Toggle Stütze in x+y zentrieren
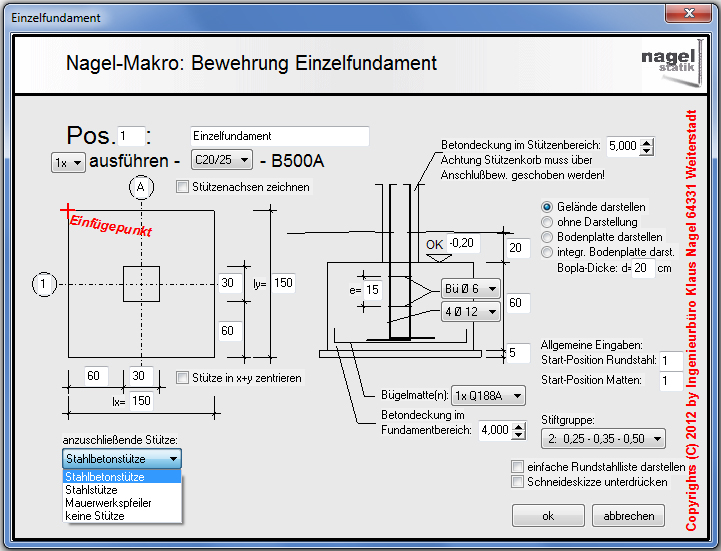This screenshot has width=721, height=551. click(x=182, y=378)
